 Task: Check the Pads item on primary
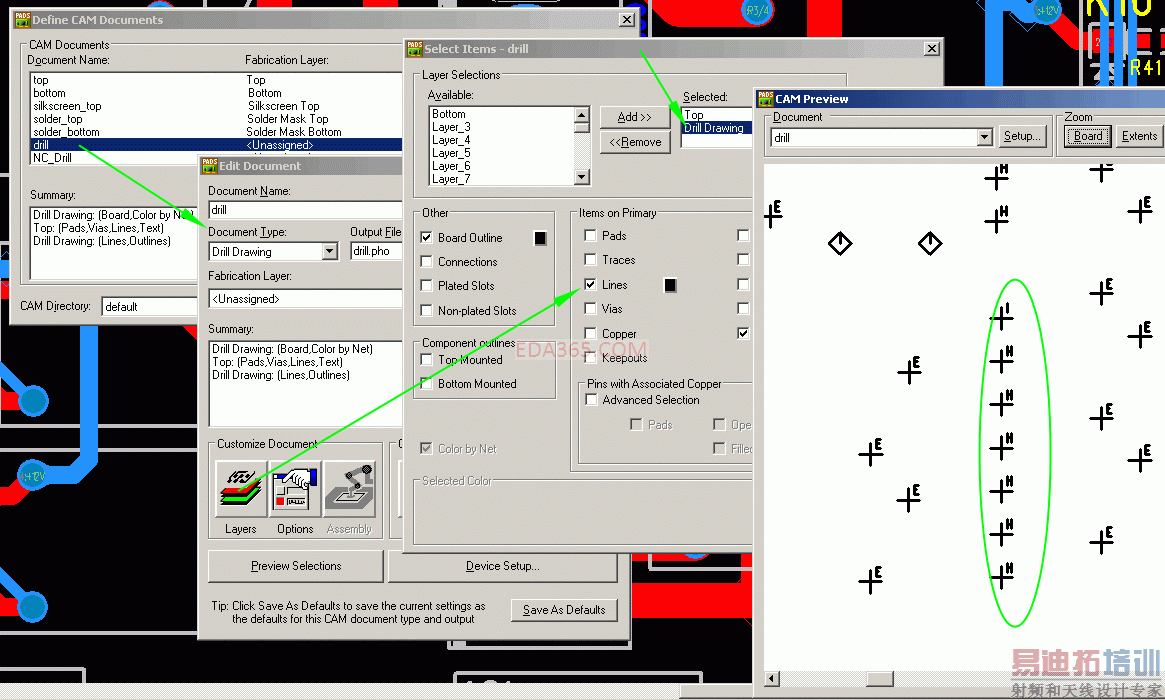(591, 236)
